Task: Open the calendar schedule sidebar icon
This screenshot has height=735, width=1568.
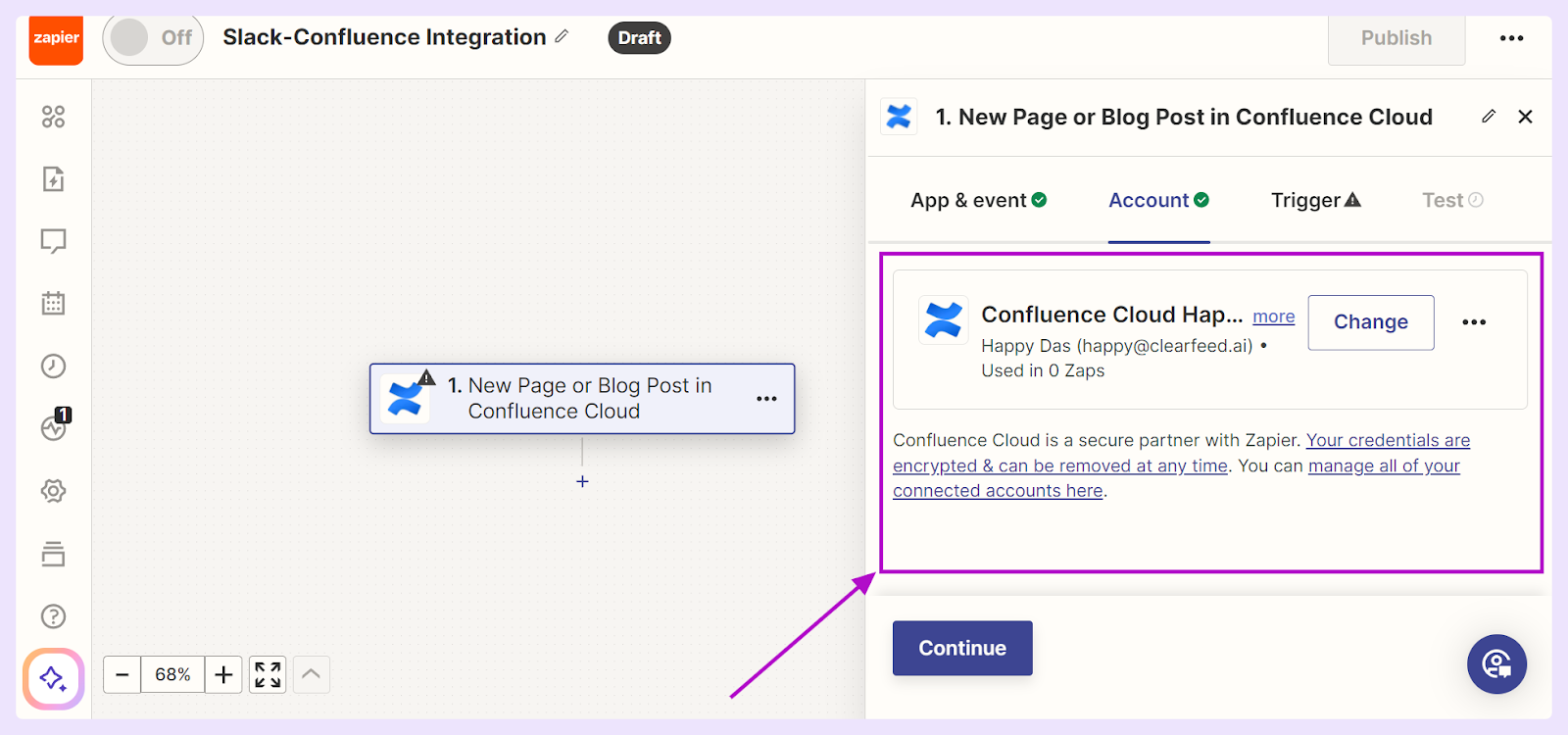Action: coord(54,303)
